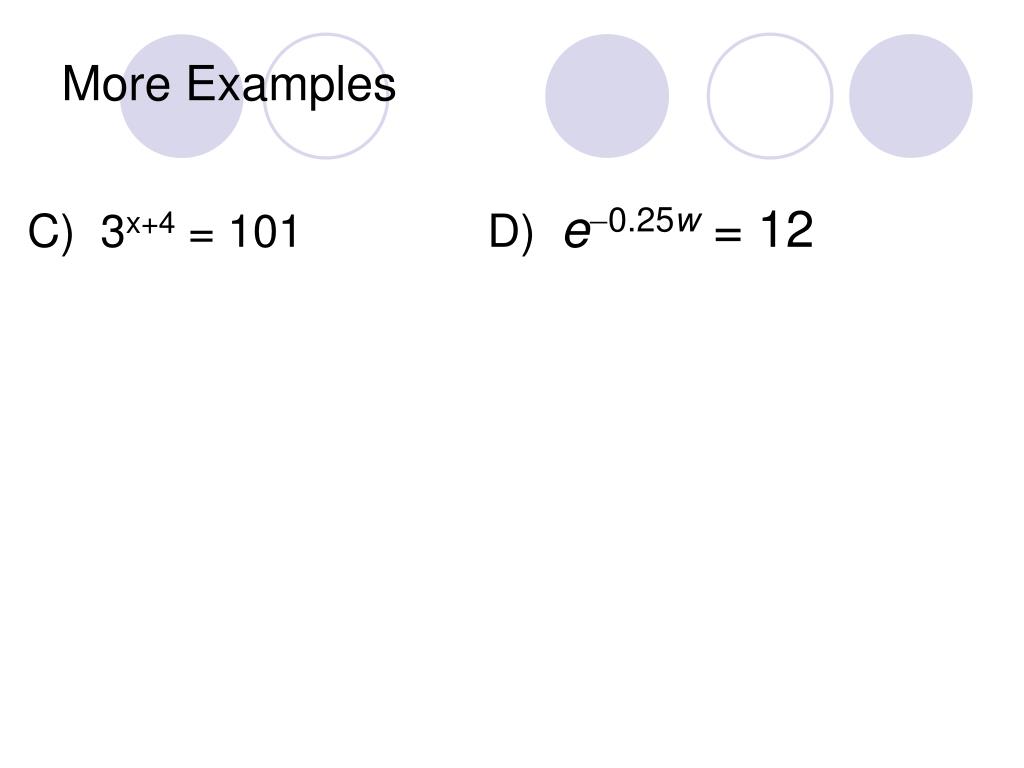This screenshot has width=1024, height=768.
Task: Click the equals sign in equation D
Action: pos(728,232)
